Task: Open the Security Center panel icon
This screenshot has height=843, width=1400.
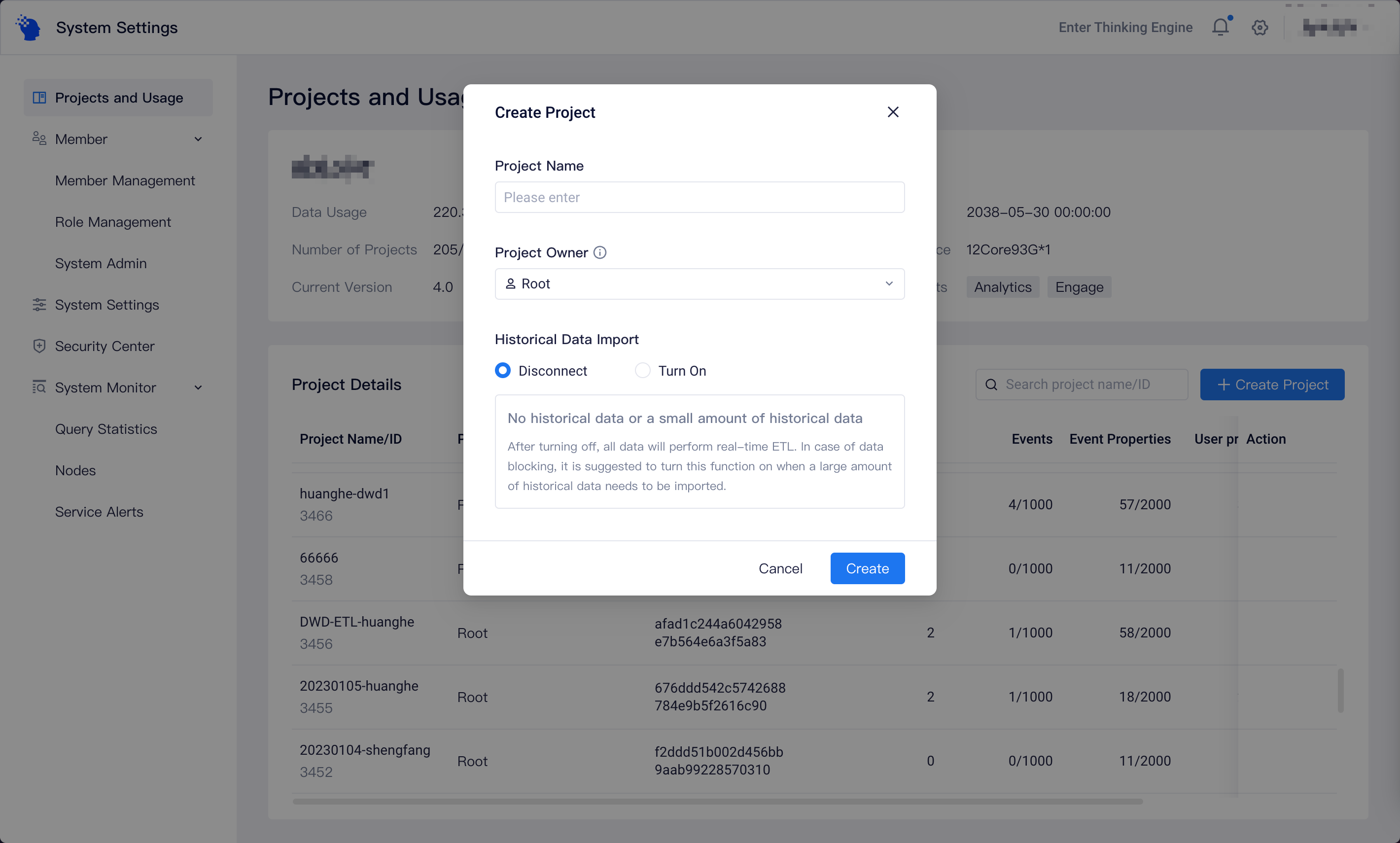Action: [x=38, y=346]
